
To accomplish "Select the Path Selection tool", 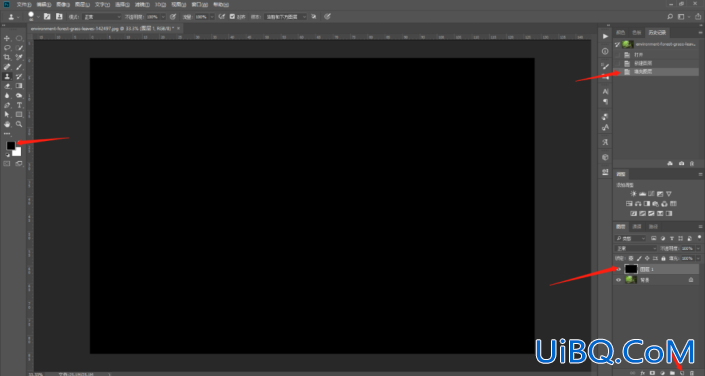I will point(7,115).
